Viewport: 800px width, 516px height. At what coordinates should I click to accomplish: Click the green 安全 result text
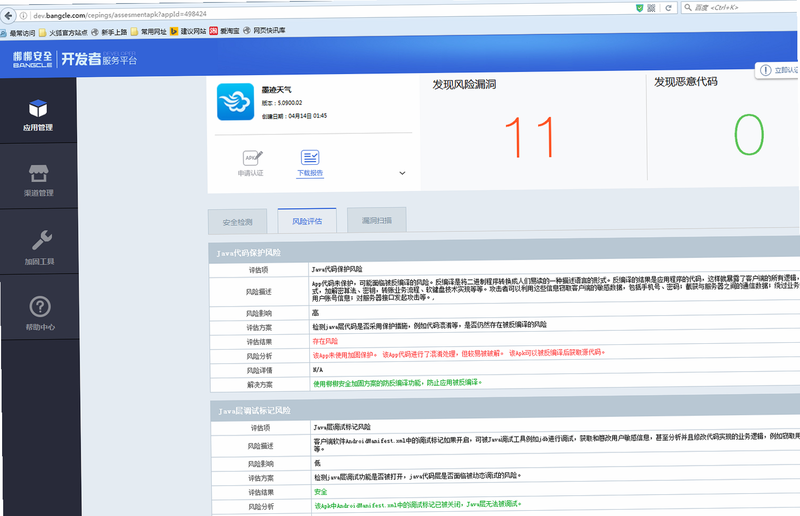pyautogui.click(x=320, y=492)
